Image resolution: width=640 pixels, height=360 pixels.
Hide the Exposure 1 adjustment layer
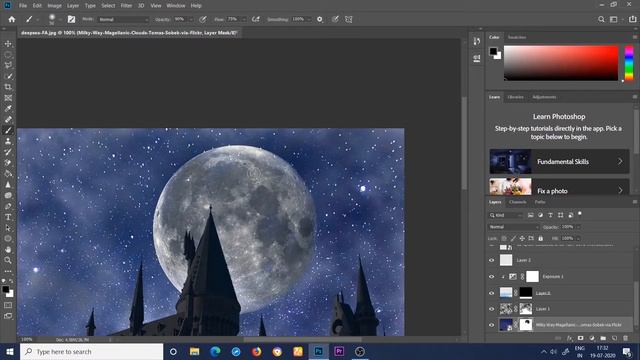coord(491,276)
